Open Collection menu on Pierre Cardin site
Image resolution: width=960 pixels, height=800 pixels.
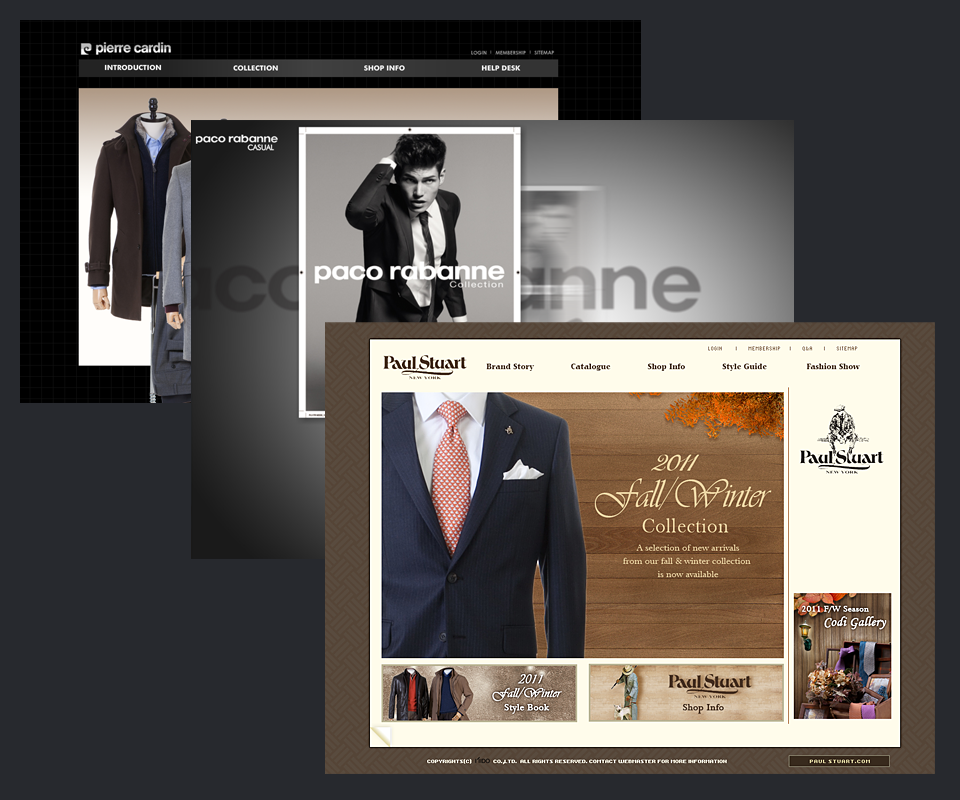pos(255,68)
